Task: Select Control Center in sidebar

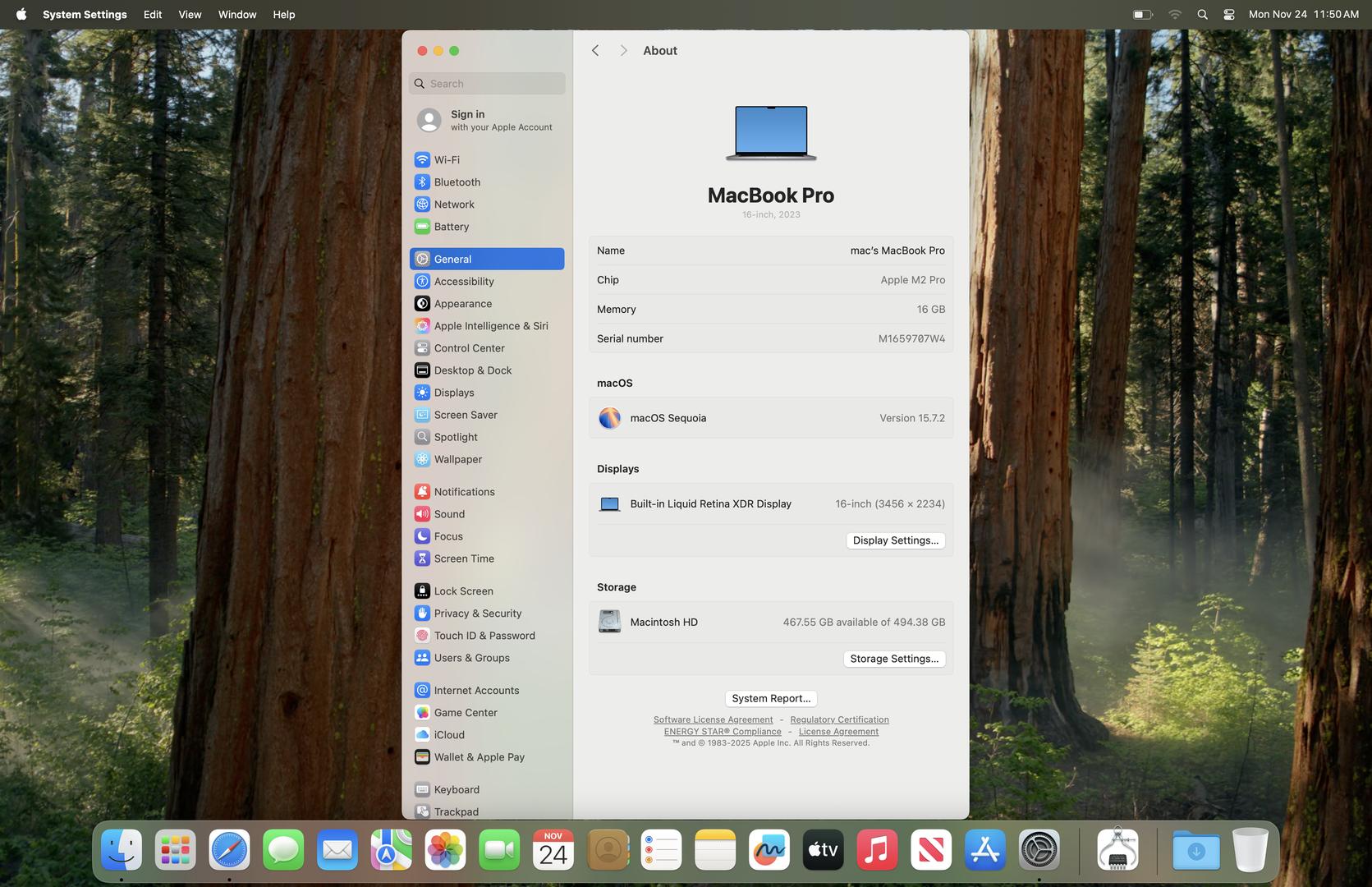Action: (469, 347)
